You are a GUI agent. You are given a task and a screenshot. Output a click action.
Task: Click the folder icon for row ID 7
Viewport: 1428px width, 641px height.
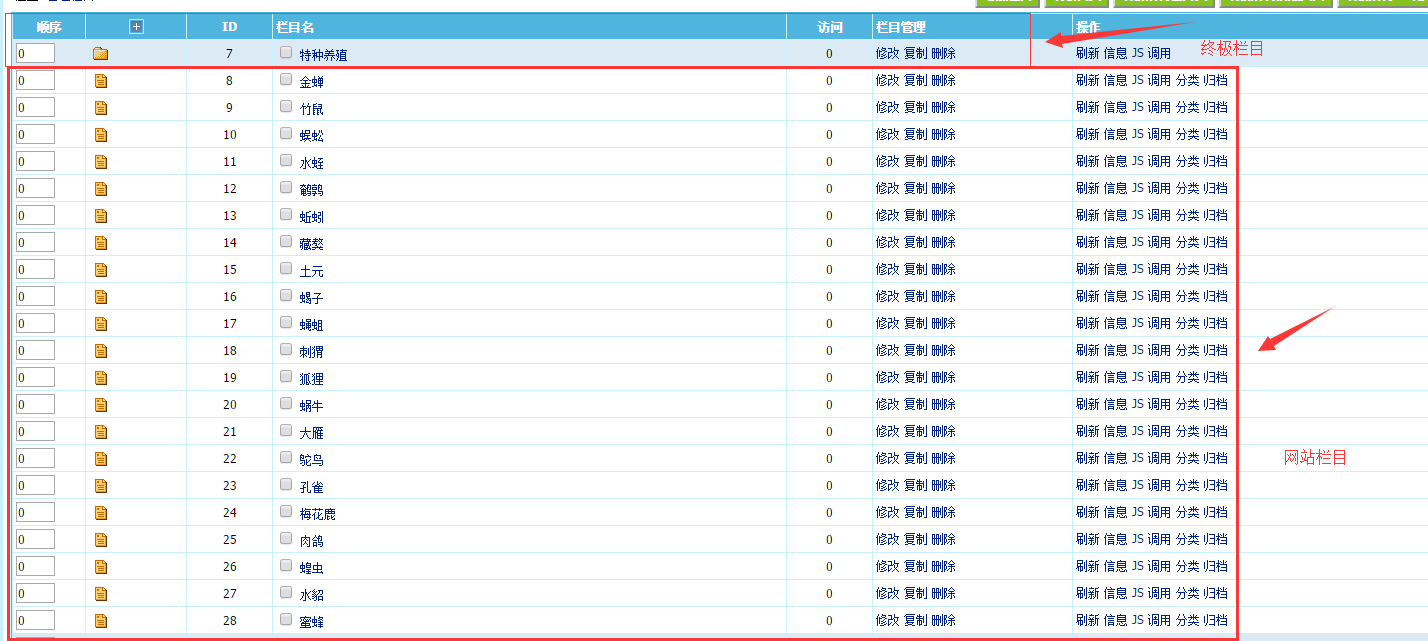point(100,54)
